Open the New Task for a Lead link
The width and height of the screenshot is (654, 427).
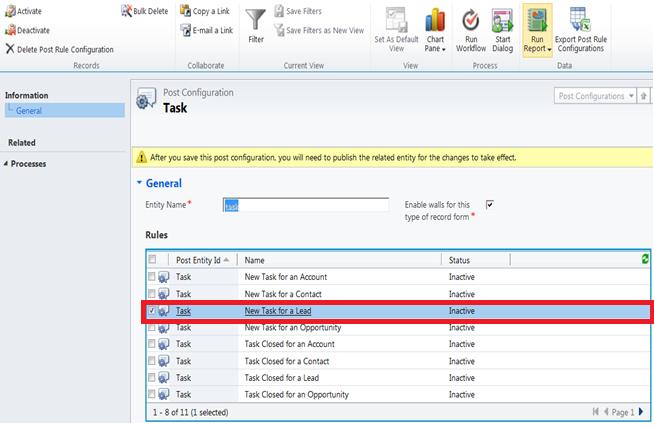pos(279,311)
